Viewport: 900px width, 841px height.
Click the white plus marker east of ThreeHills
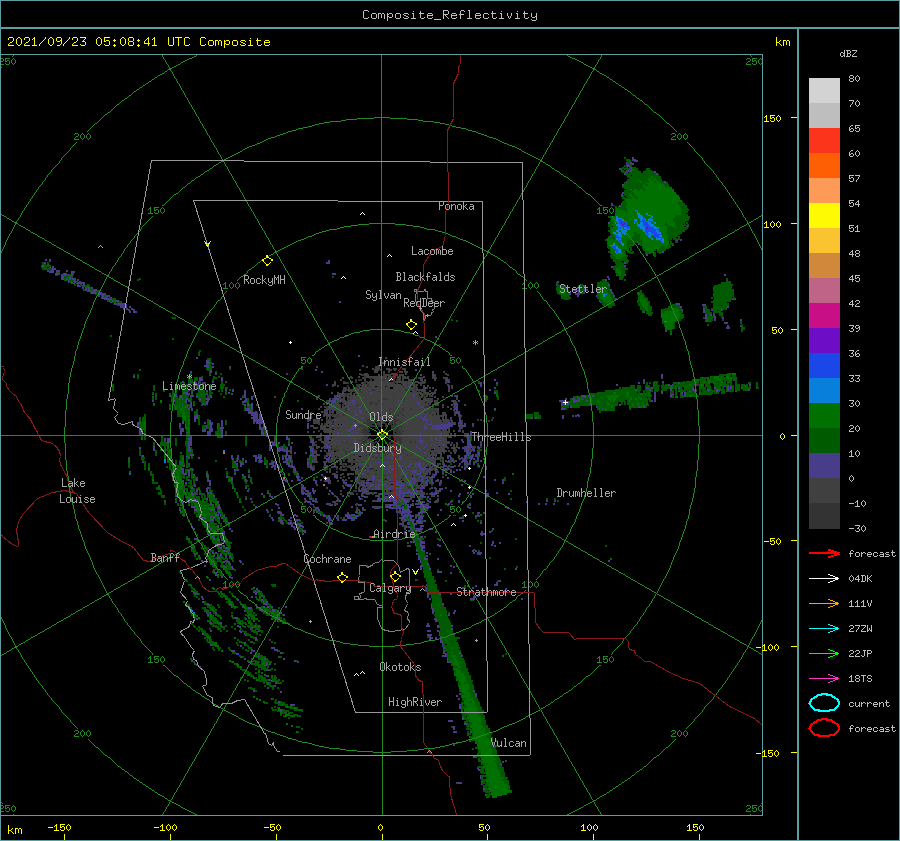[565, 402]
